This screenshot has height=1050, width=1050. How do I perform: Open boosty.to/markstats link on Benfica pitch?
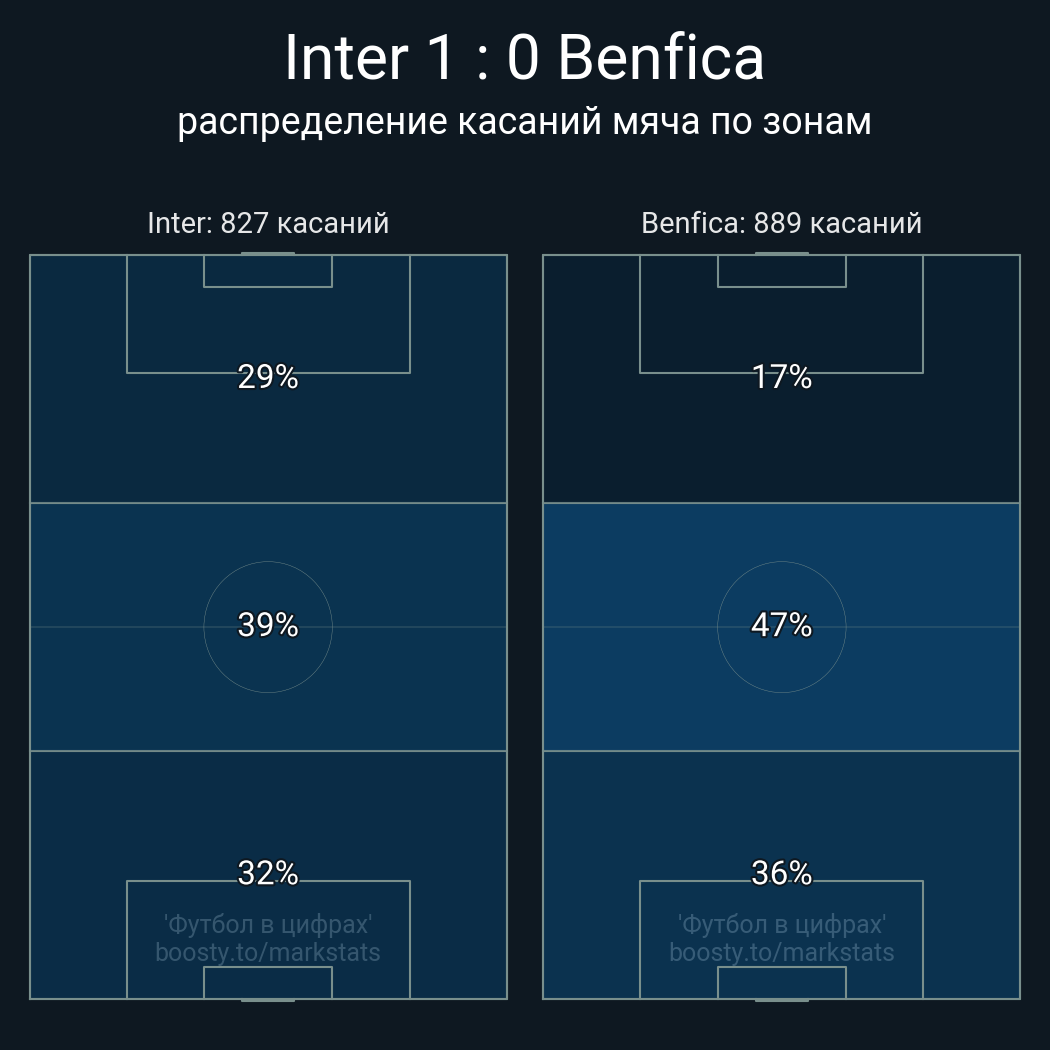(781, 952)
